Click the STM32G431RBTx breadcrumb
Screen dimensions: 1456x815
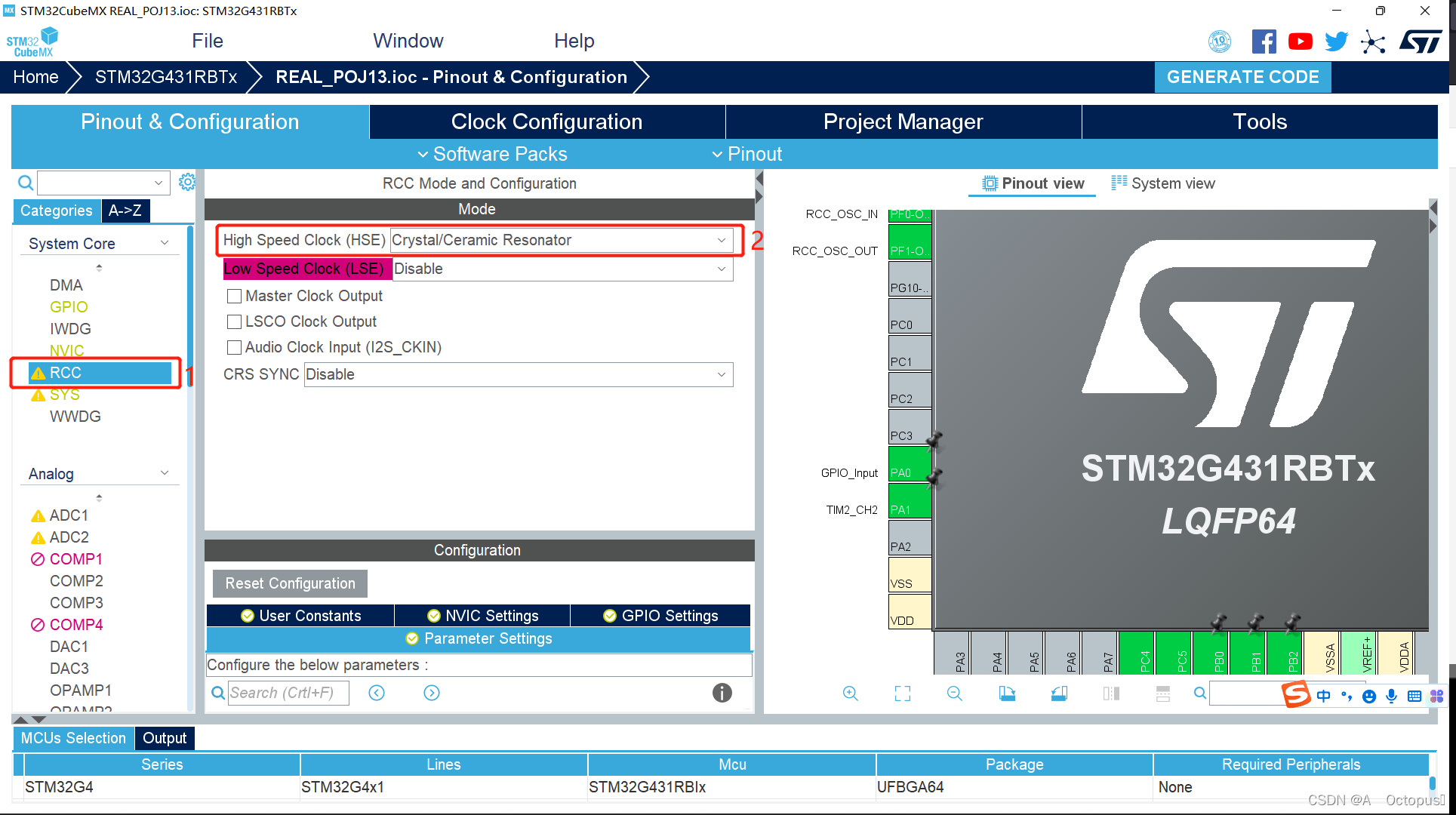point(166,77)
